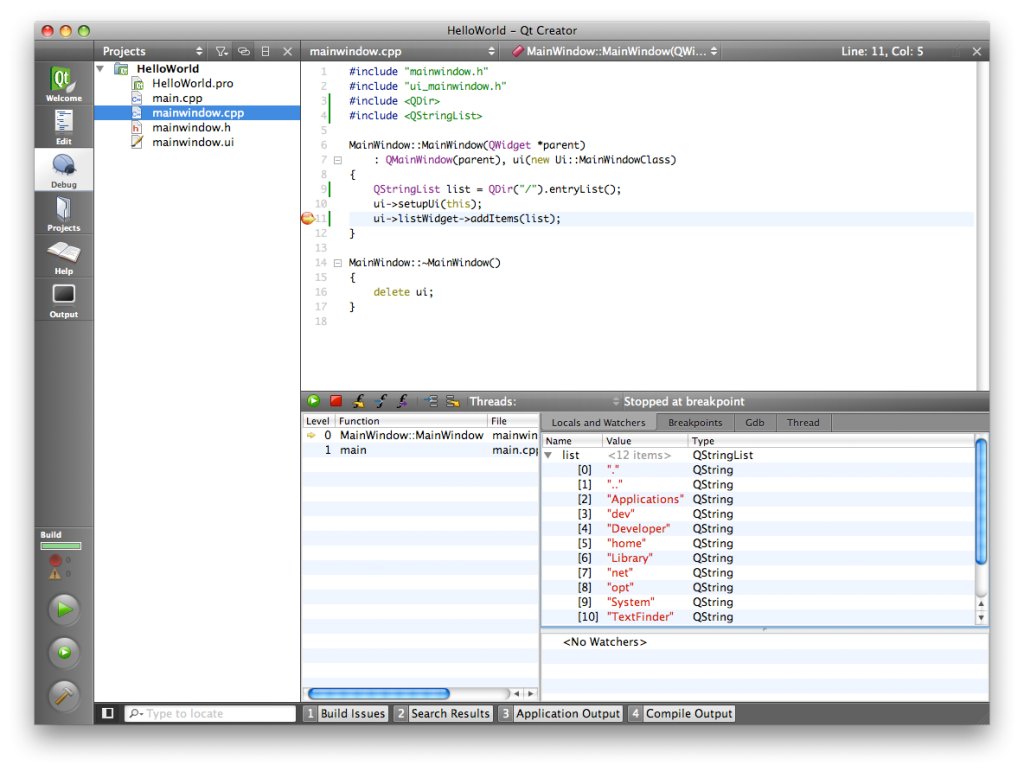Fold the destructor code block at line 14

(x=338, y=263)
